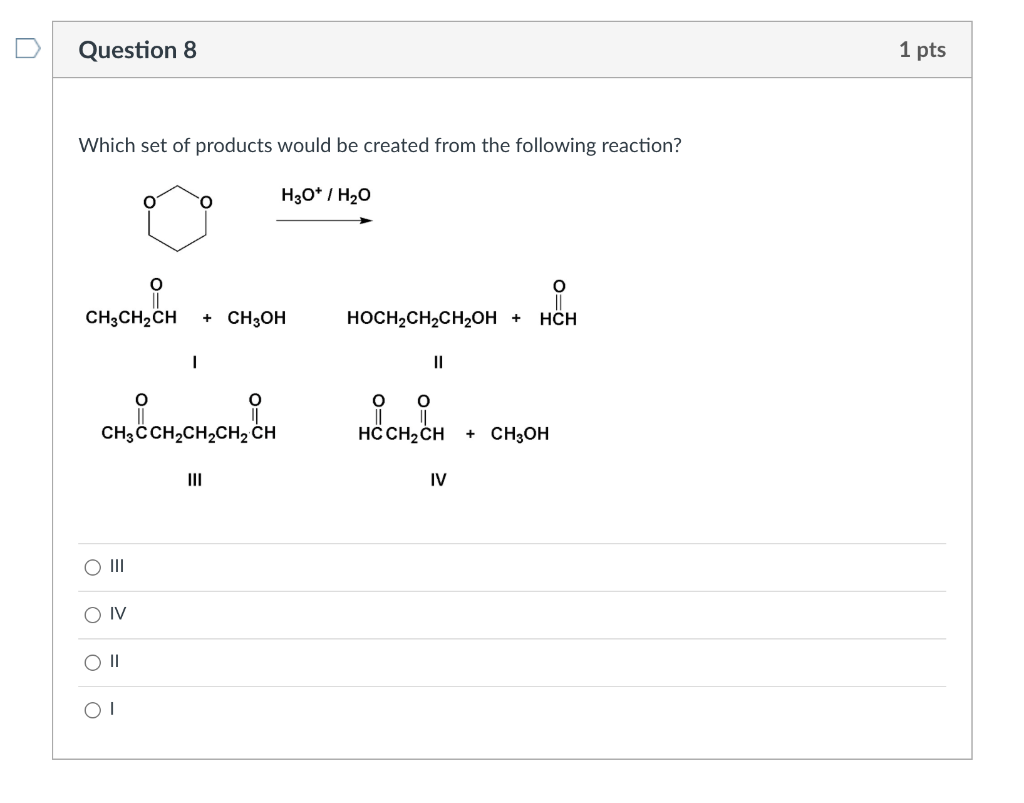This screenshot has height=803, width=1024.
Task: Select answer option II
Action: click(91, 662)
